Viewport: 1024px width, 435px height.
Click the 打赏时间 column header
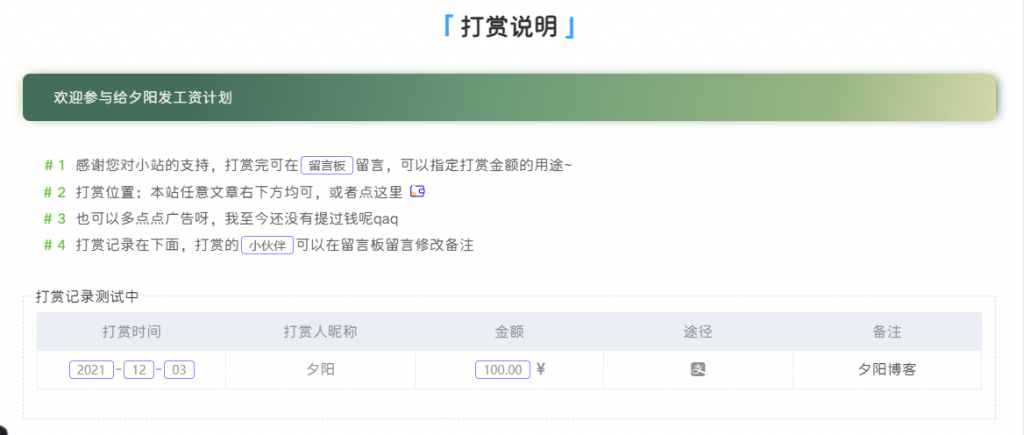[x=131, y=332]
